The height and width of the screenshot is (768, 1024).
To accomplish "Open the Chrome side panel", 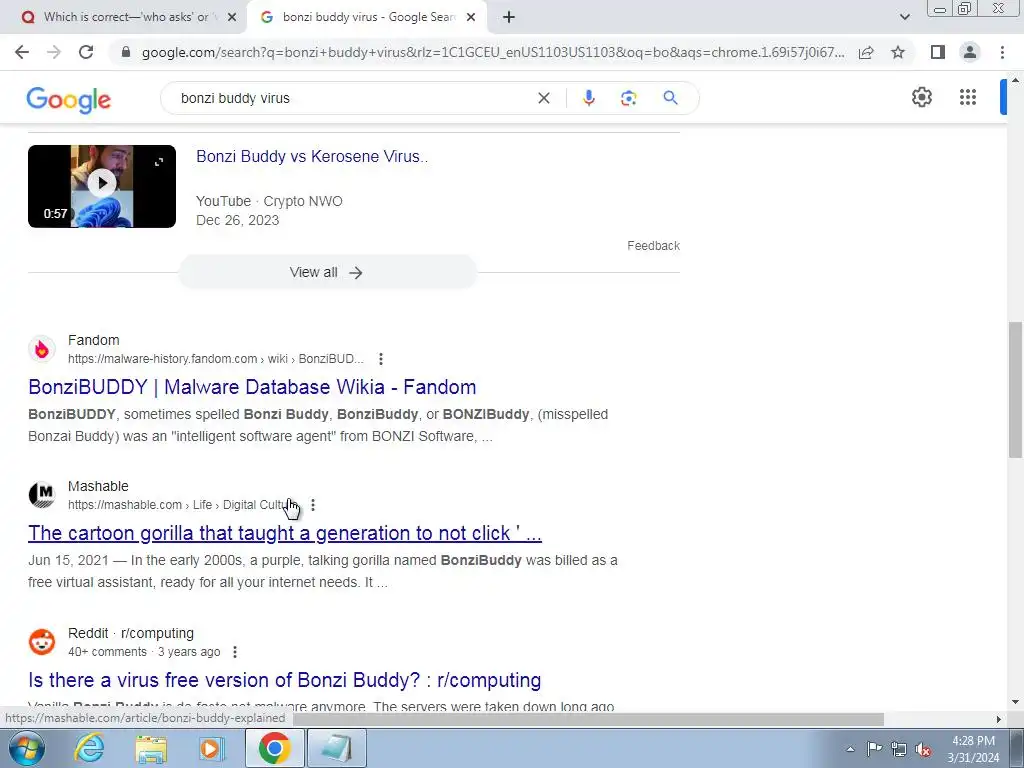I will [x=938, y=52].
